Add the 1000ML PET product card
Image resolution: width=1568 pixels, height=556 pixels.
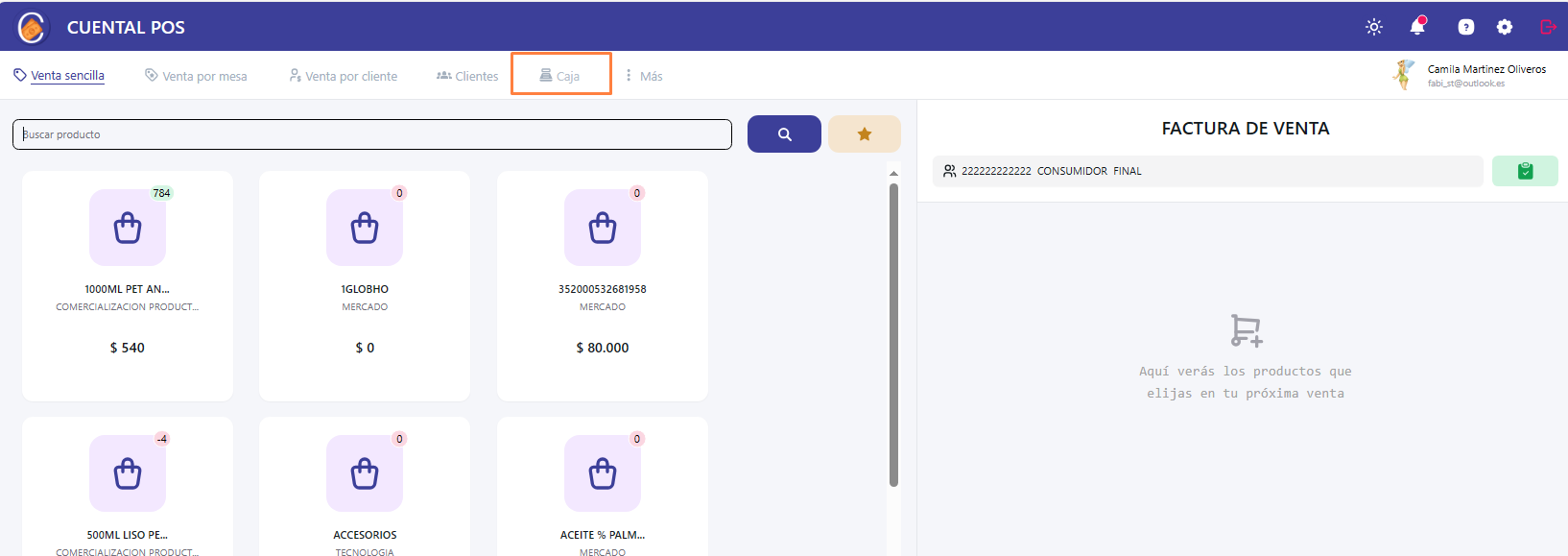[x=128, y=285]
